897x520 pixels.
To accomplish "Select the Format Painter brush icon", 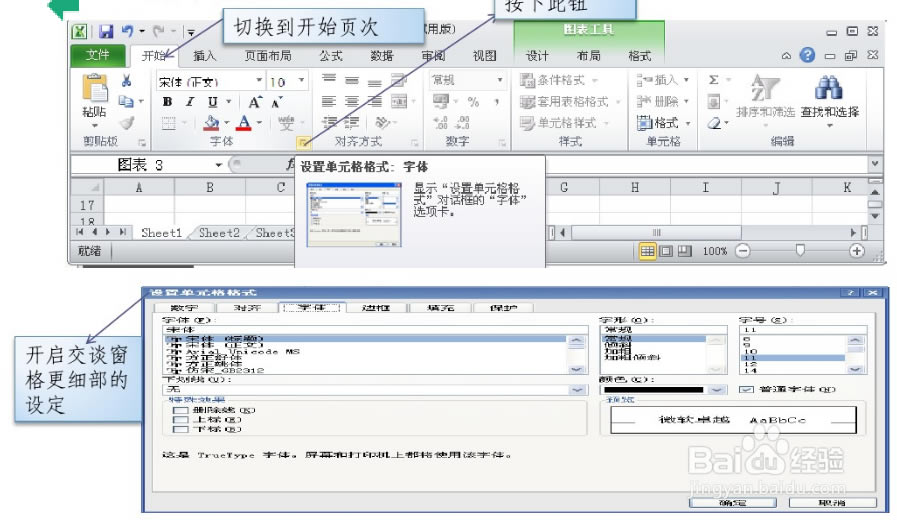I will pyautogui.click(x=126, y=122).
